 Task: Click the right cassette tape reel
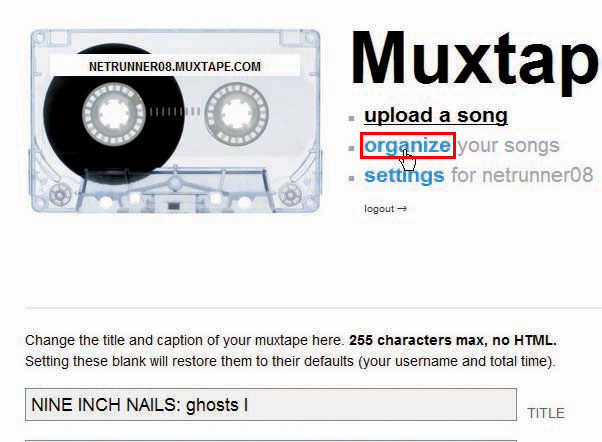coord(236,114)
